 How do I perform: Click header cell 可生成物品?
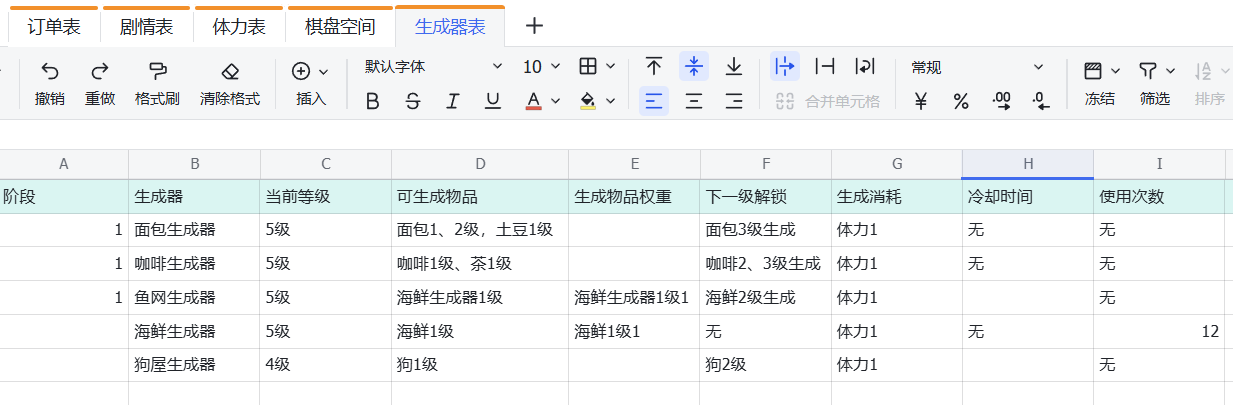click(x=480, y=197)
